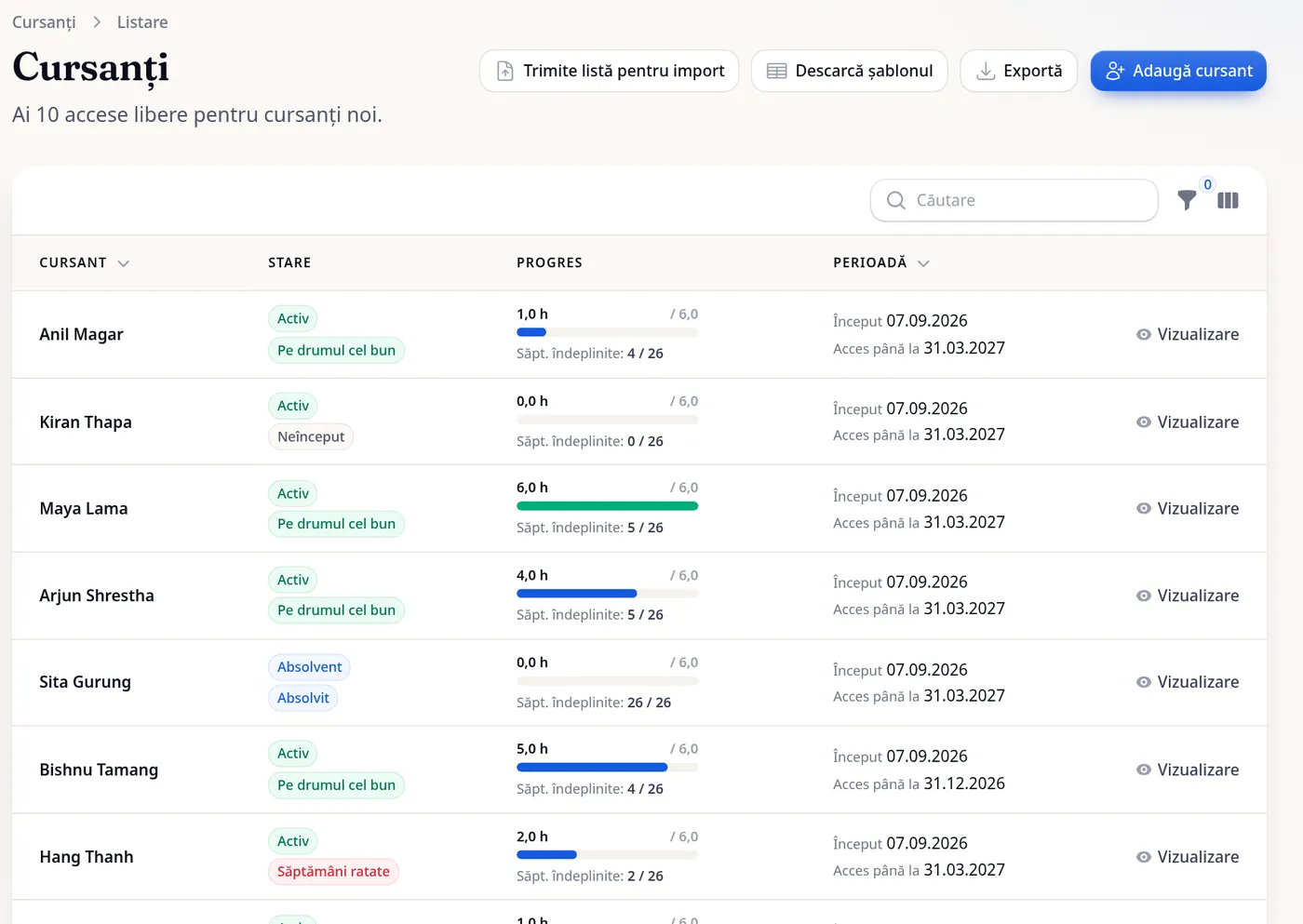
Task: Select the name Anil Magar
Action: pyautogui.click(x=81, y=335)
